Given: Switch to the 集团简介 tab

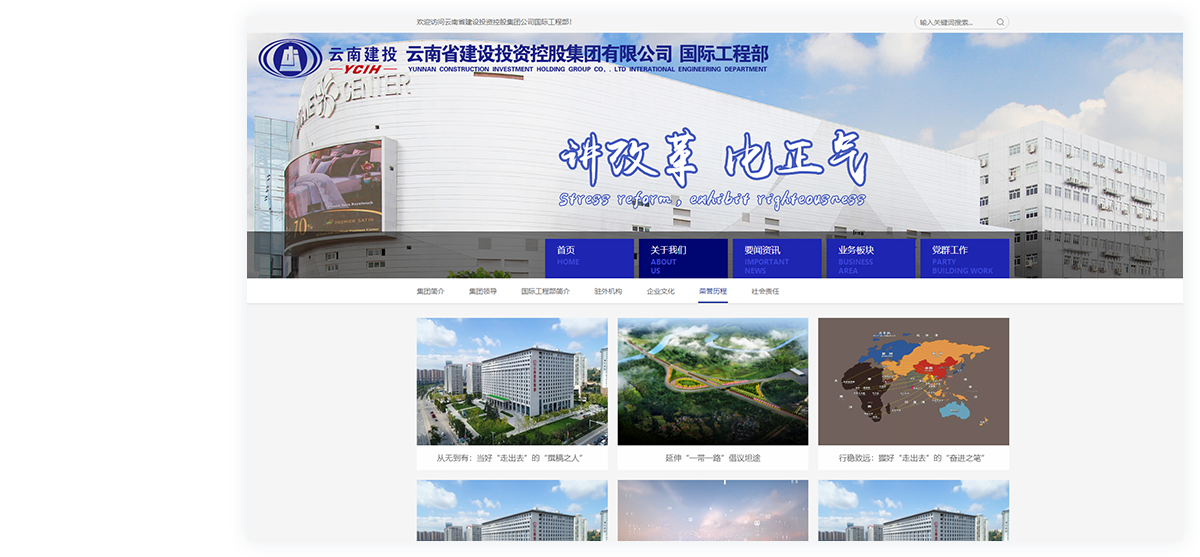Looking at the screenshot, I should point(430,292).
